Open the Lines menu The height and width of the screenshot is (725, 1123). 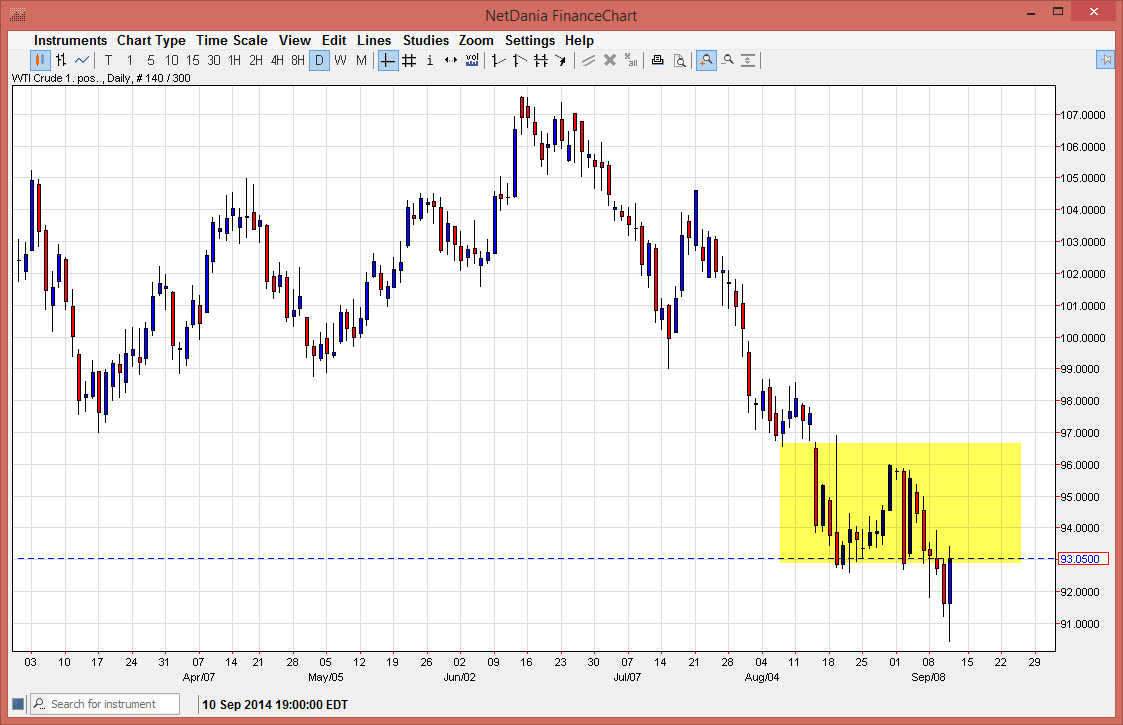pyautogui.click(x=374, y=40)
